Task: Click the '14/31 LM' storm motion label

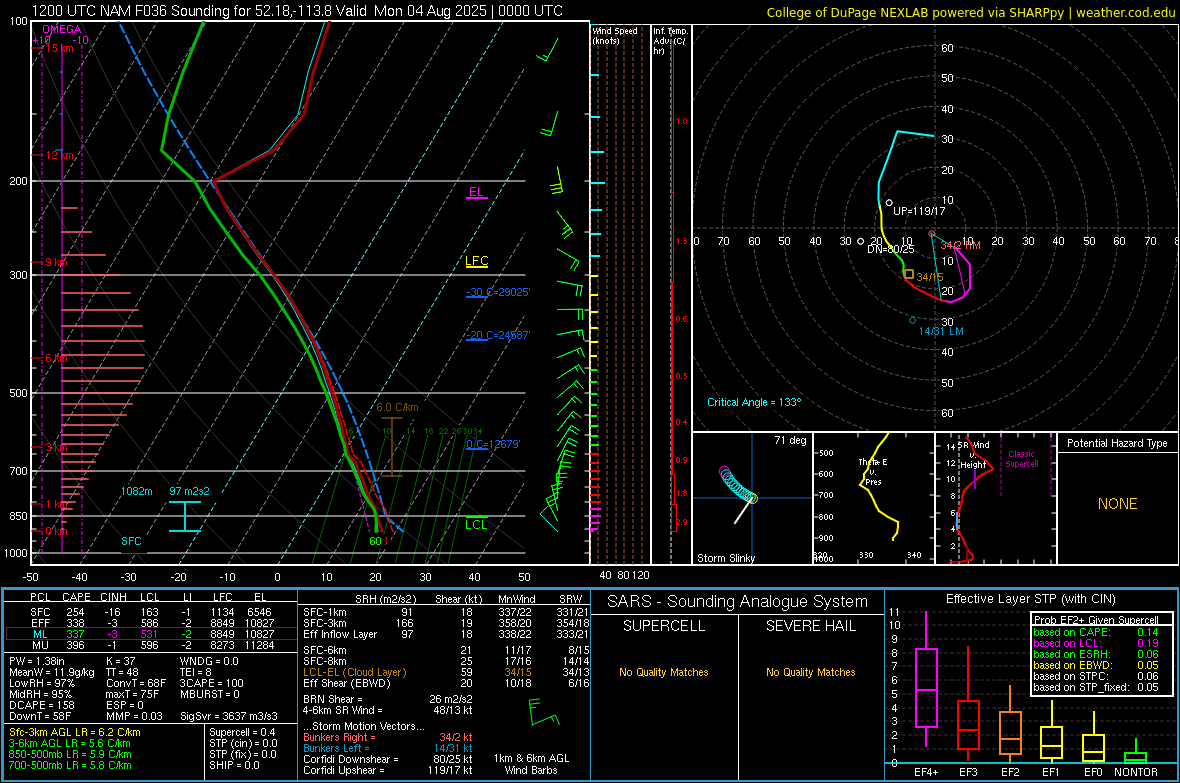Action: pos(941,331)
